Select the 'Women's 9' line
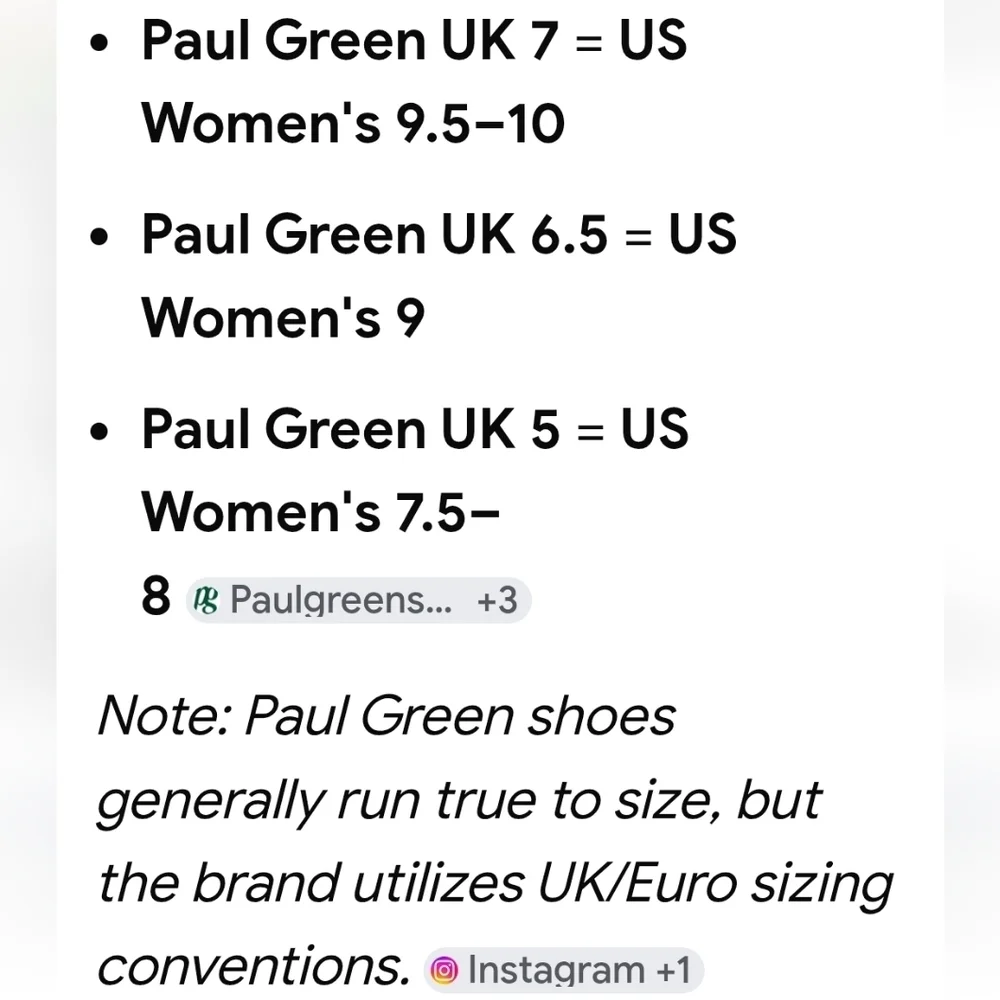Image resolution: width=1000 pixels, height=1000 pixels. click(x=283, y=317)
